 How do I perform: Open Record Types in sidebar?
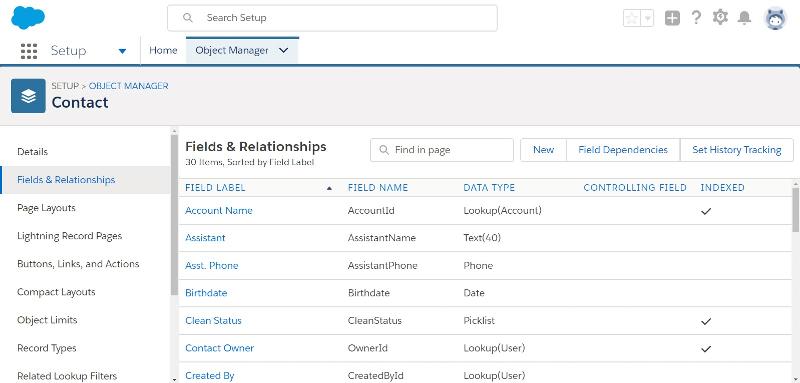pos(46,348)
